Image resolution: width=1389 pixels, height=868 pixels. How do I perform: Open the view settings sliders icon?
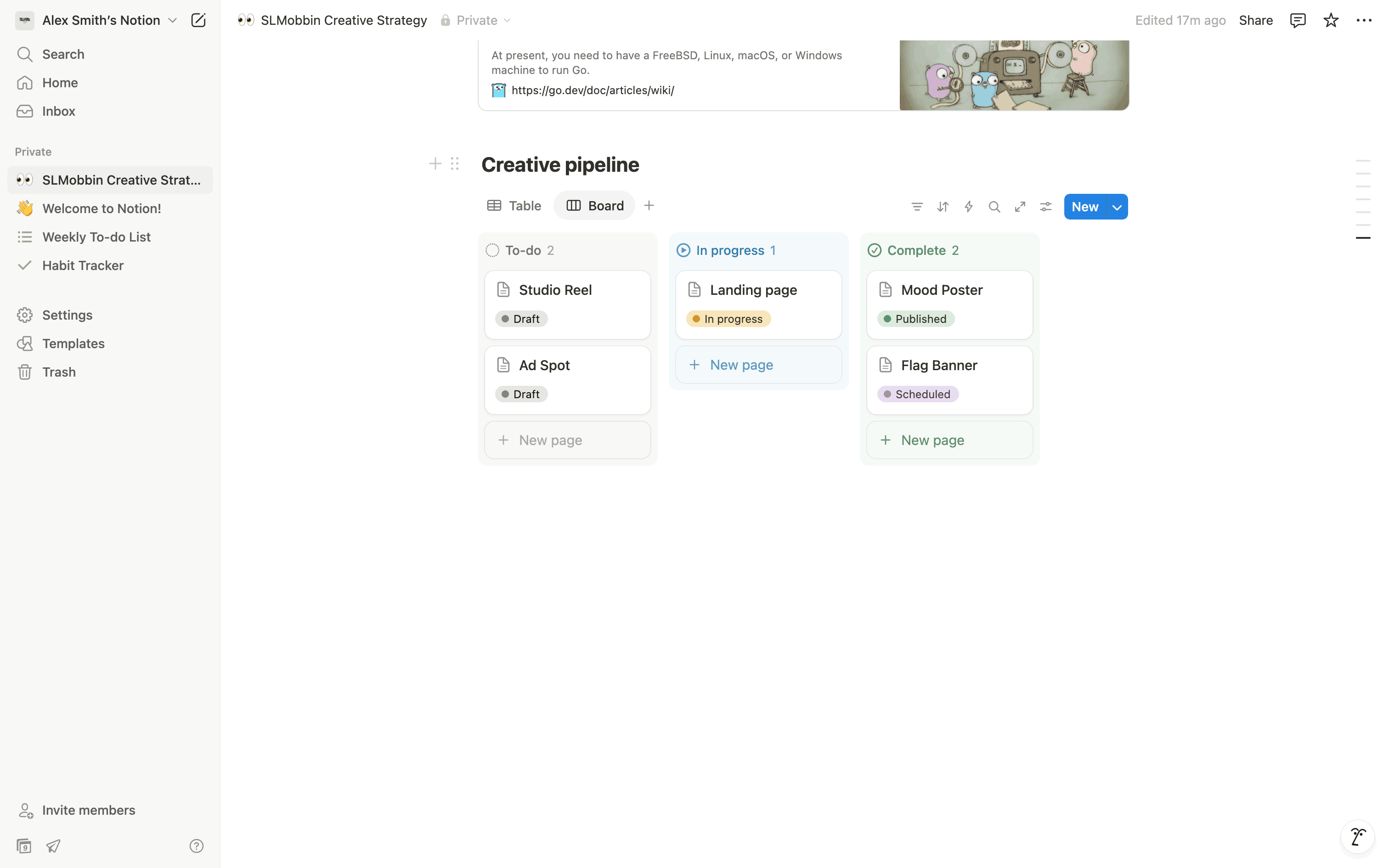pos(1046,207)
